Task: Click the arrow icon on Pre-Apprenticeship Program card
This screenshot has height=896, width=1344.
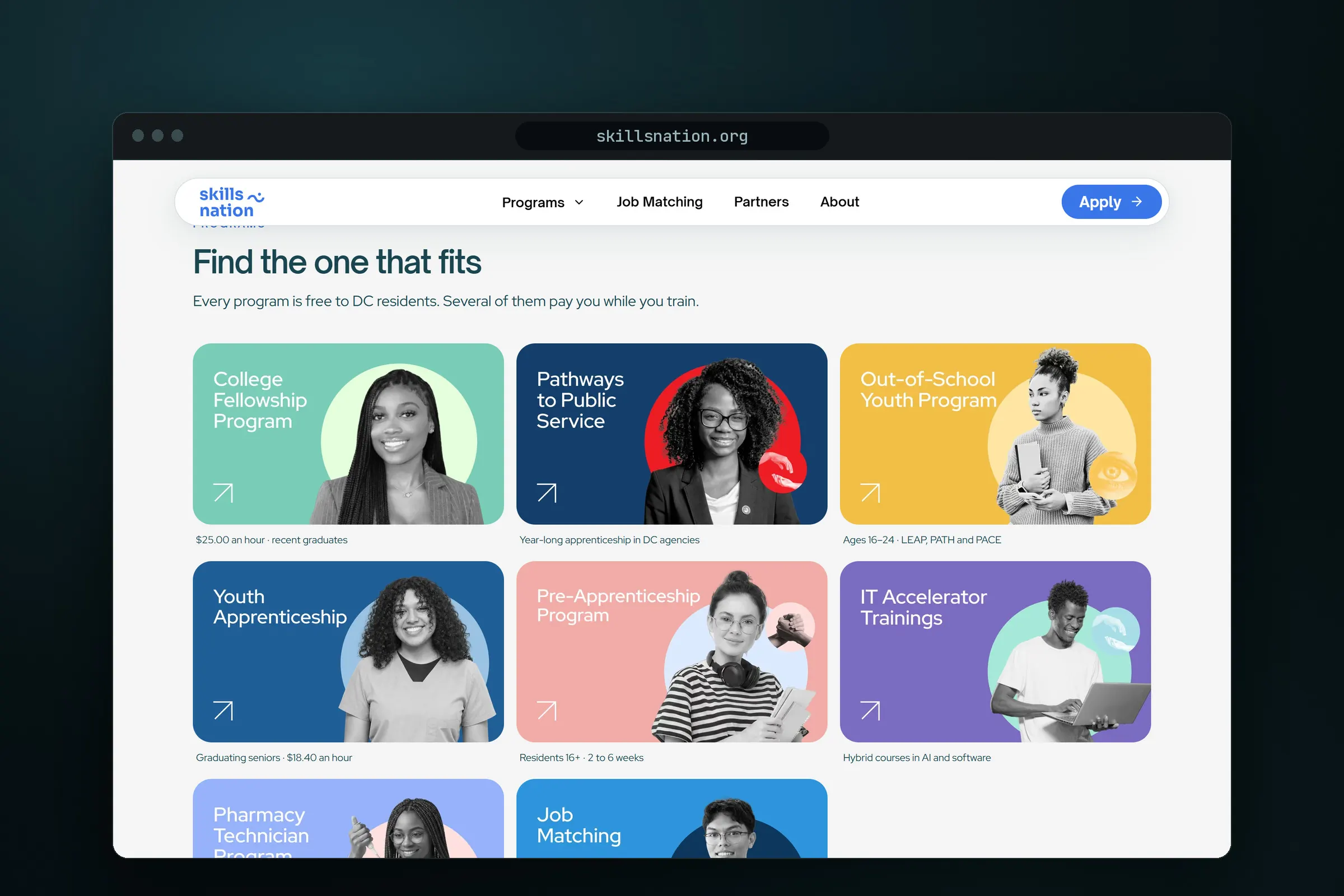Action: (547, 710)
